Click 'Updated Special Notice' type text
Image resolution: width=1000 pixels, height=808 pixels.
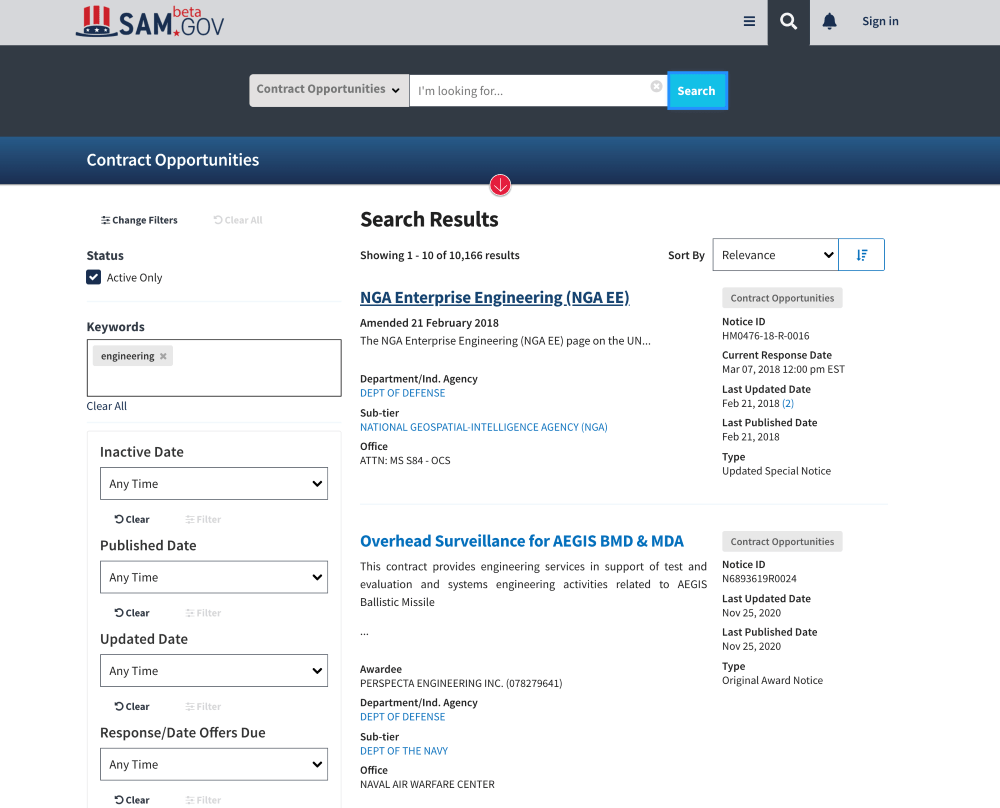[x=776, y=471]
